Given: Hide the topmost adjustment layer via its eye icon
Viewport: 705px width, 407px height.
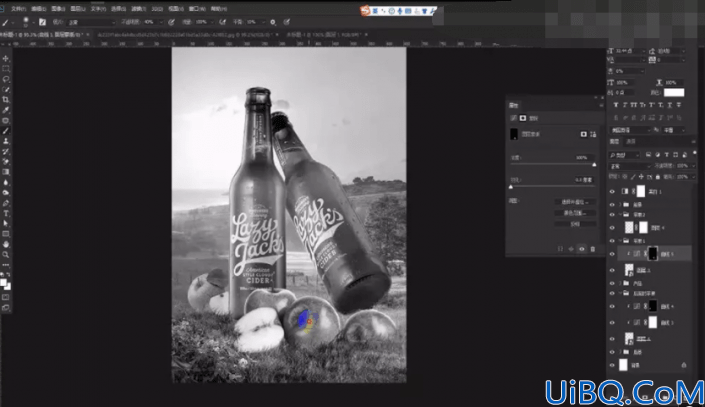Looking at the screenshot, I should pos(612,192).
